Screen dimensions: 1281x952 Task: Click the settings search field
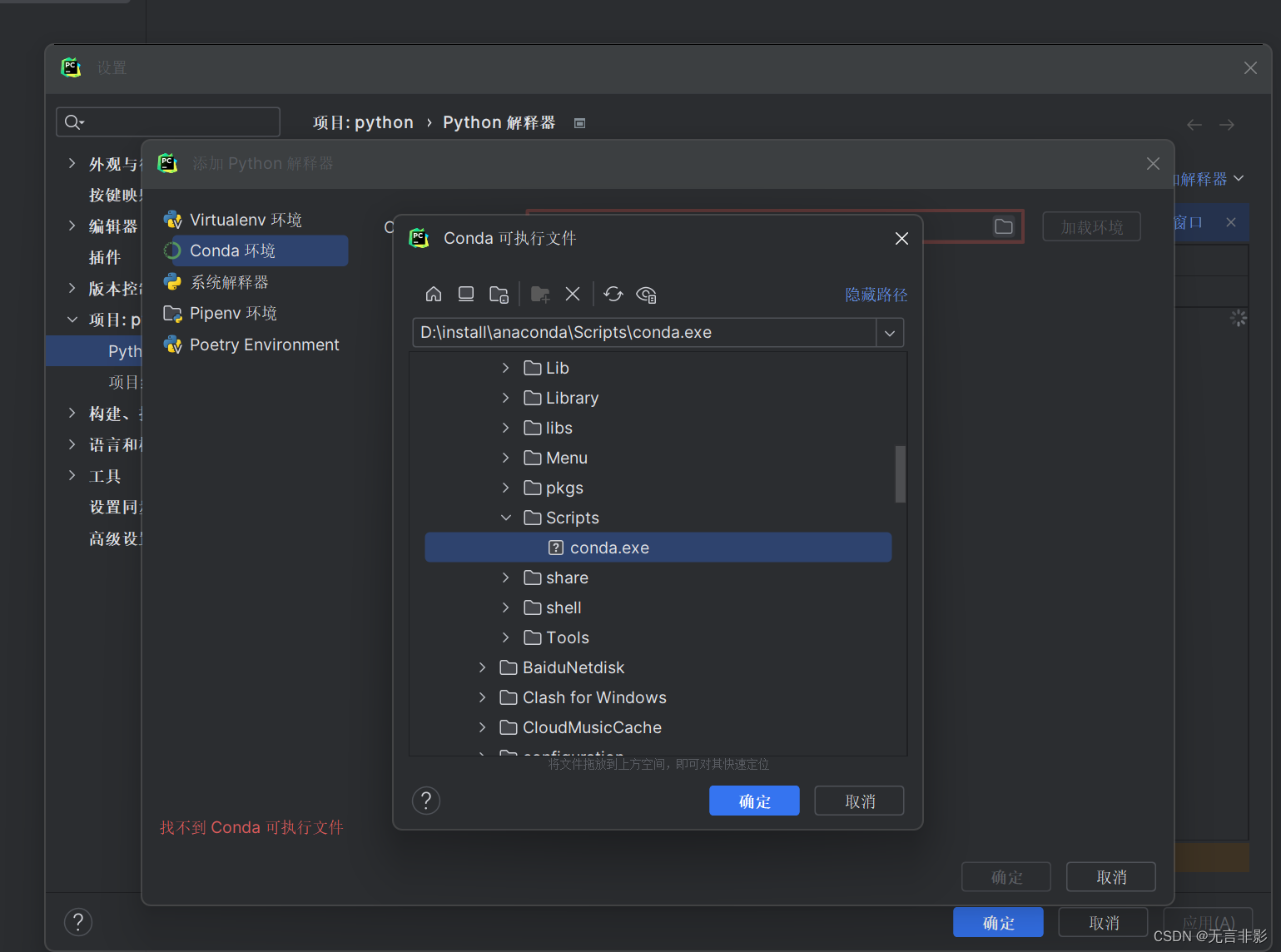pyautogui.click(x=168, y=122)
